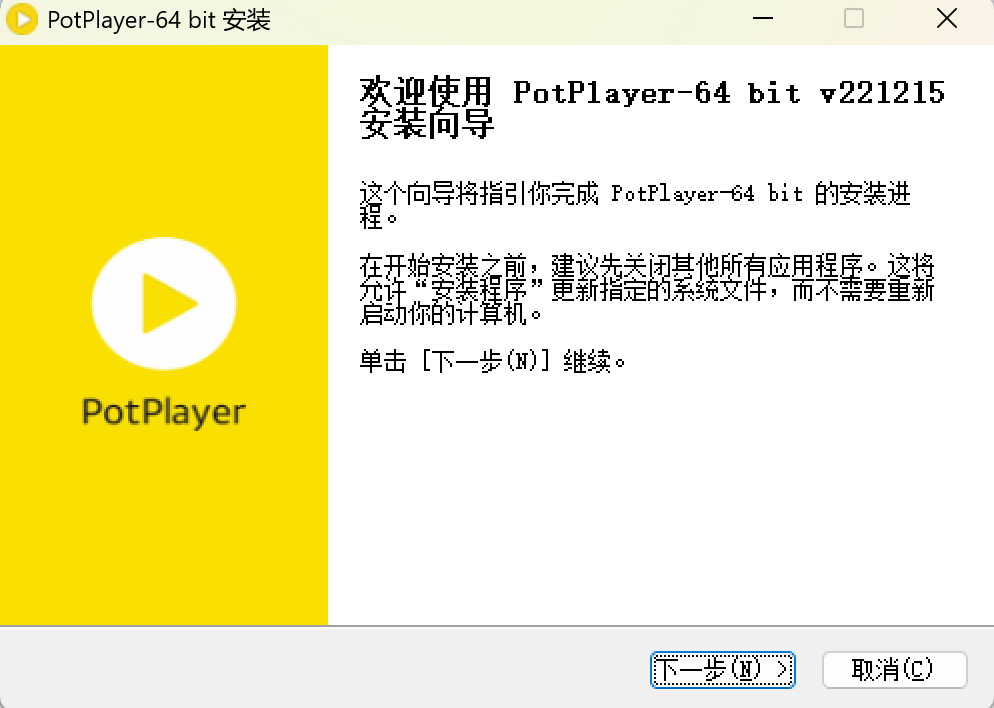Close the setup wizard window
Image resolution: width=994 pixels, height=708 pixels.
click(x=946, y=18)
